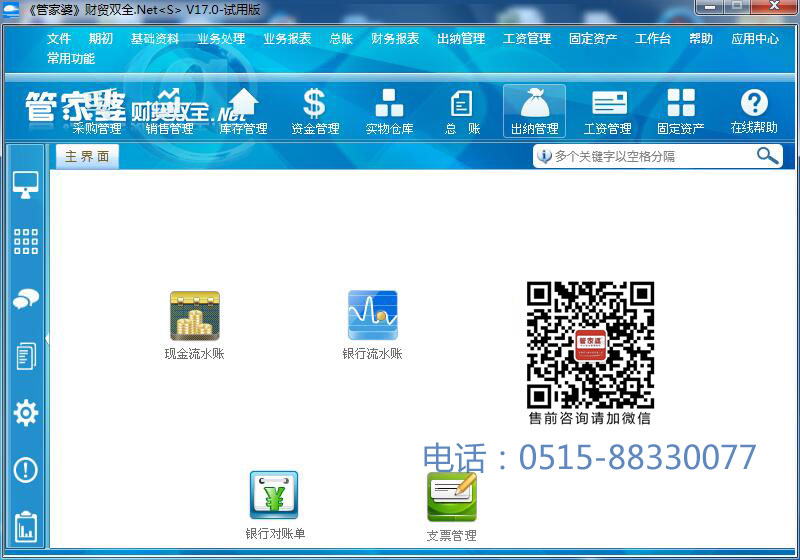Viewport: 800px width, 560px height.
Task: Click the monitor icon in left sidebar
Action: click(x=26, y=185)
